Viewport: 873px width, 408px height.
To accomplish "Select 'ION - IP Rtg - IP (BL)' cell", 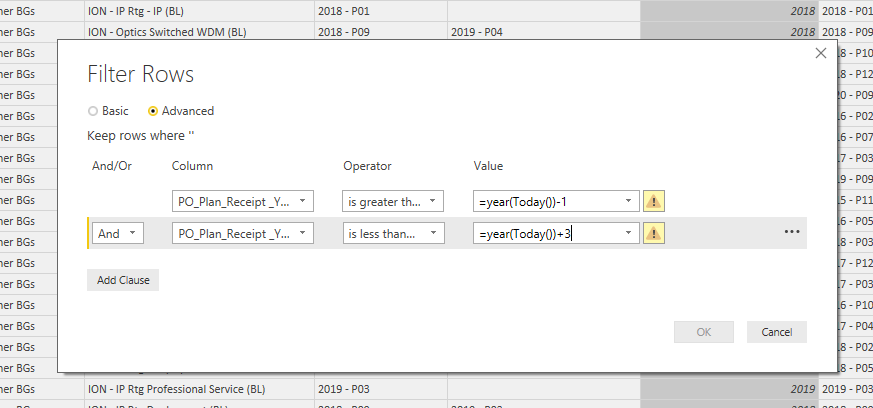I will 199,11.
